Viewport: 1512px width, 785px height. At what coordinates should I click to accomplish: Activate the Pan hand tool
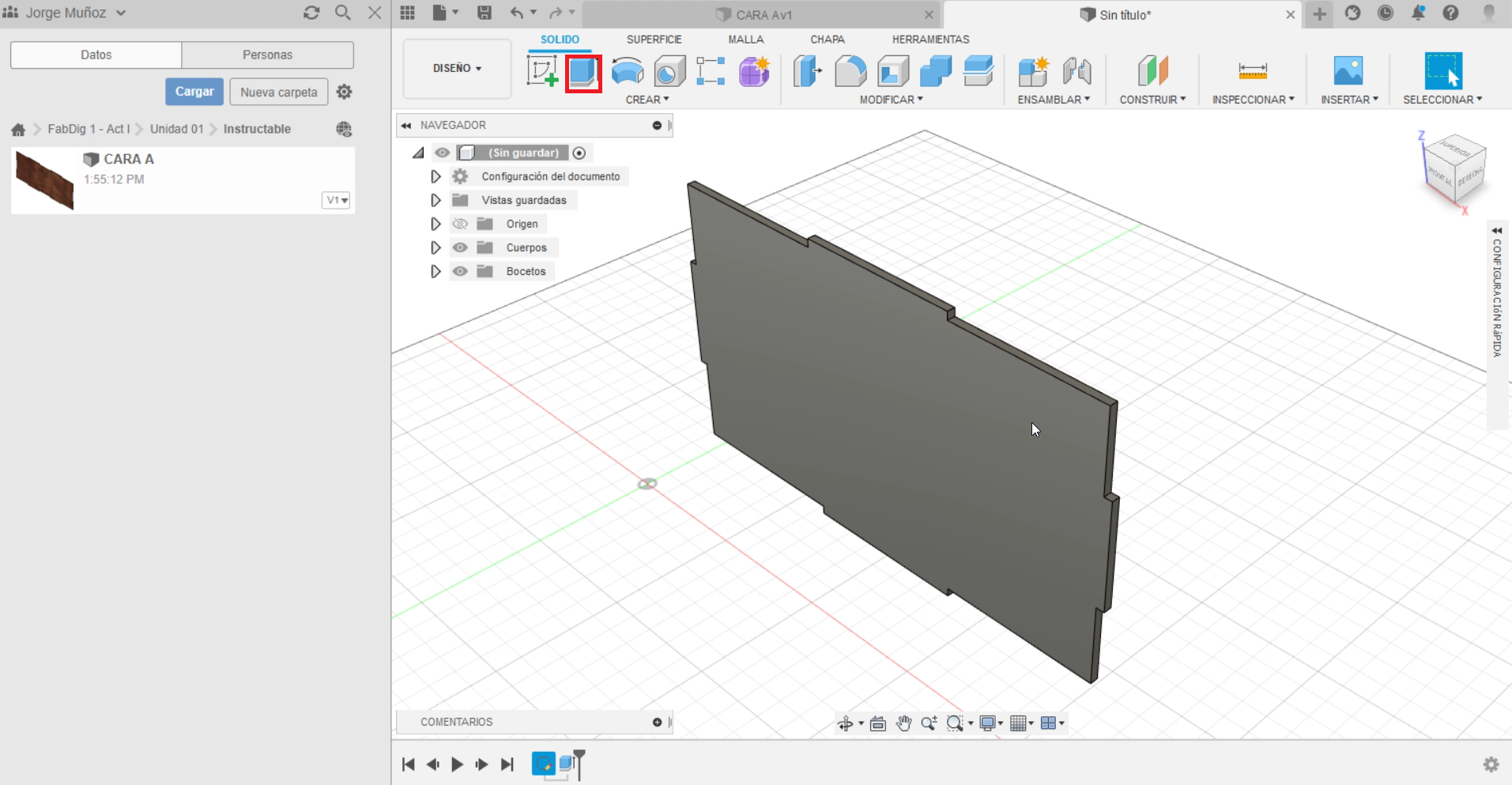[903, 723]
